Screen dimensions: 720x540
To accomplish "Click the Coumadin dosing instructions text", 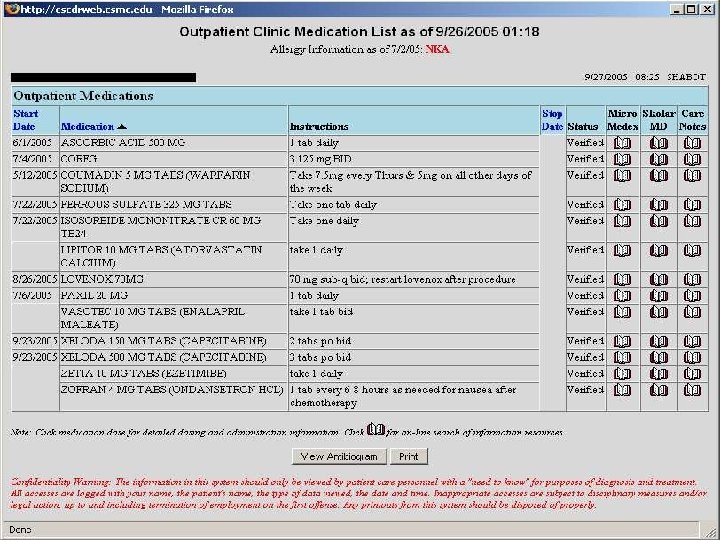I will point(411,182).
